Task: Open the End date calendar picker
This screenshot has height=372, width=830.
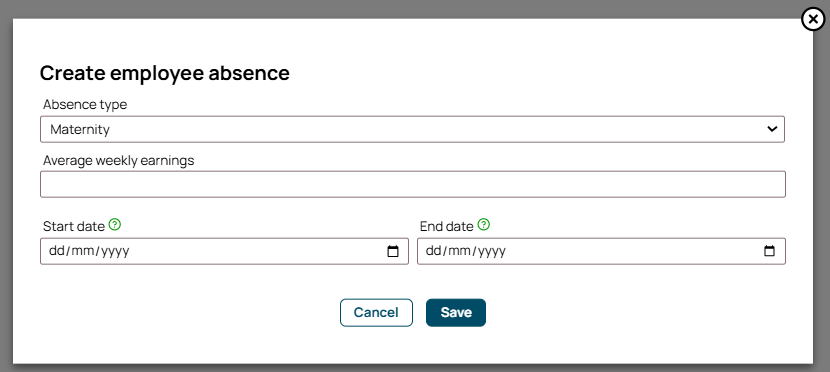Action: (770, 251)
